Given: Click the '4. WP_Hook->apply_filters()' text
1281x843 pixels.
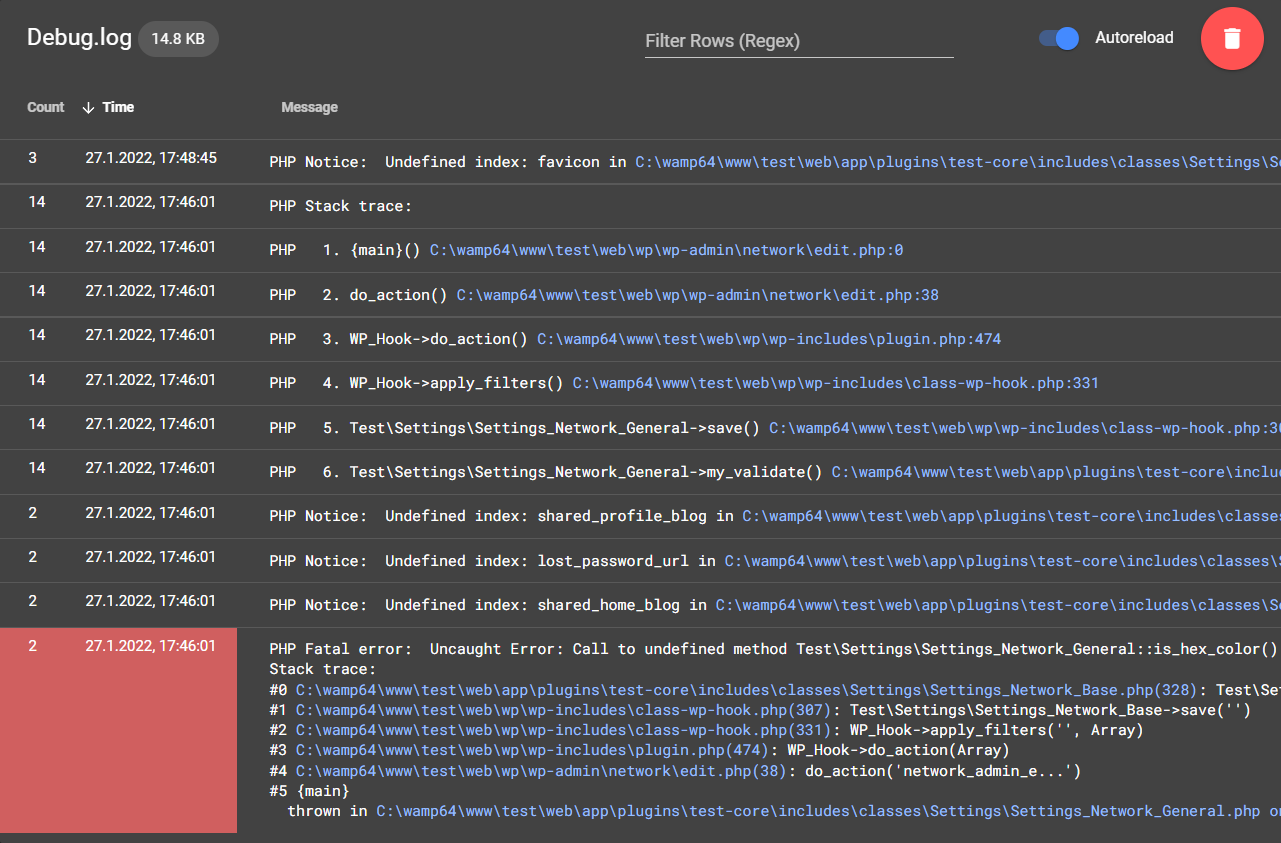Looking at the screenshot, I should [443, 383].
